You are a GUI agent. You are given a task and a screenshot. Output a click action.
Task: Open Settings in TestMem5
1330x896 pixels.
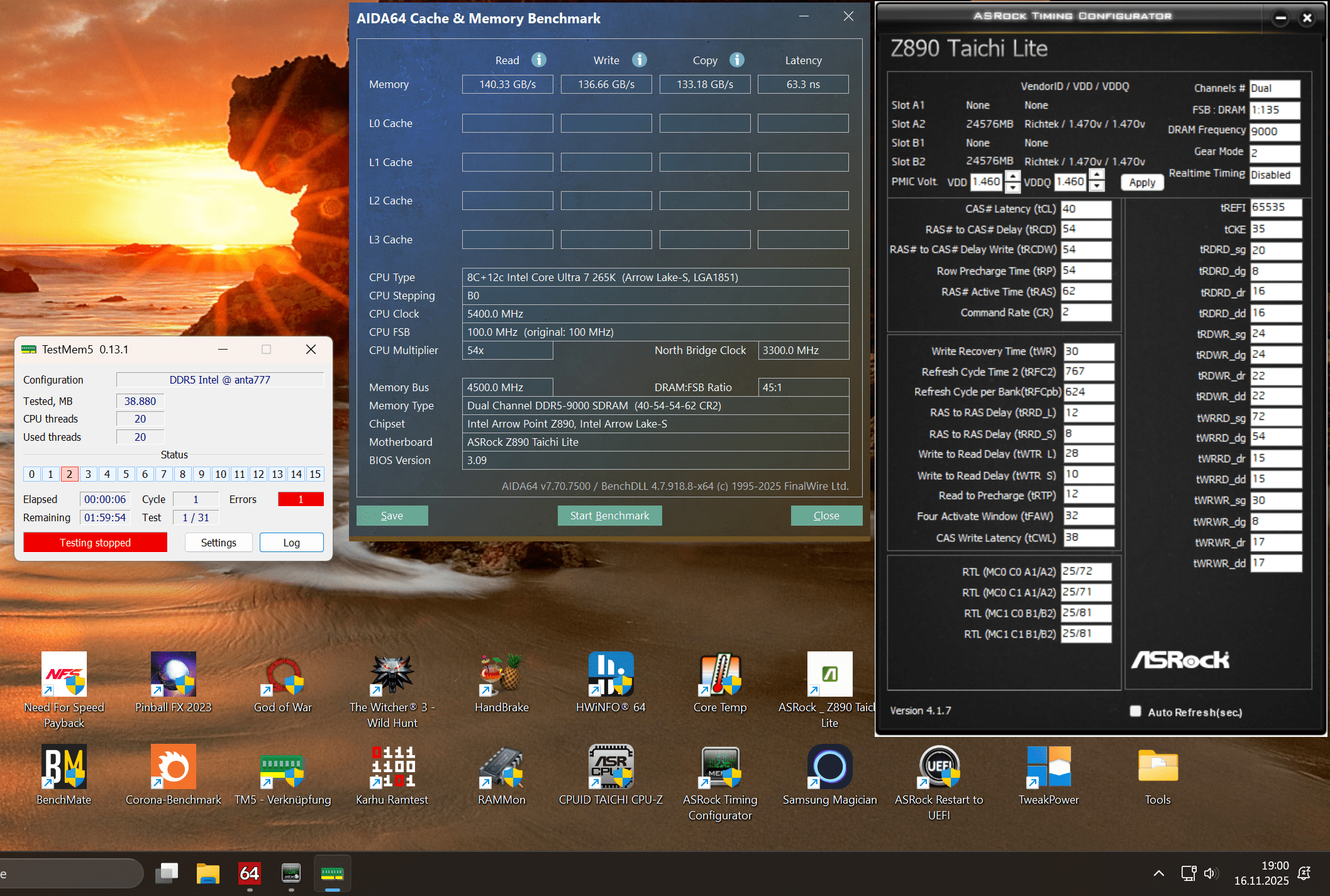[218, 542]
